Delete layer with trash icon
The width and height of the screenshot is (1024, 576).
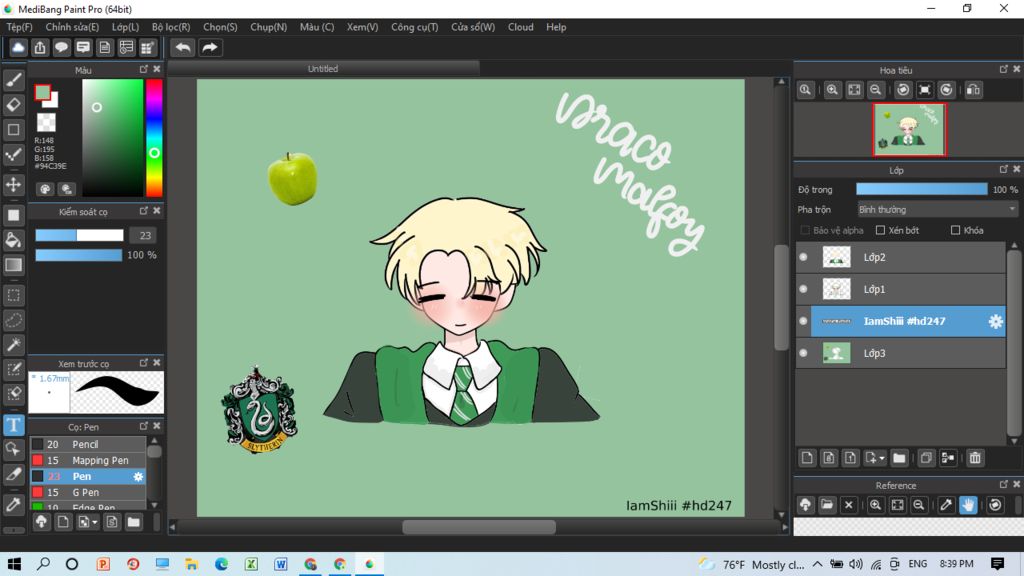tap(975, 458)
